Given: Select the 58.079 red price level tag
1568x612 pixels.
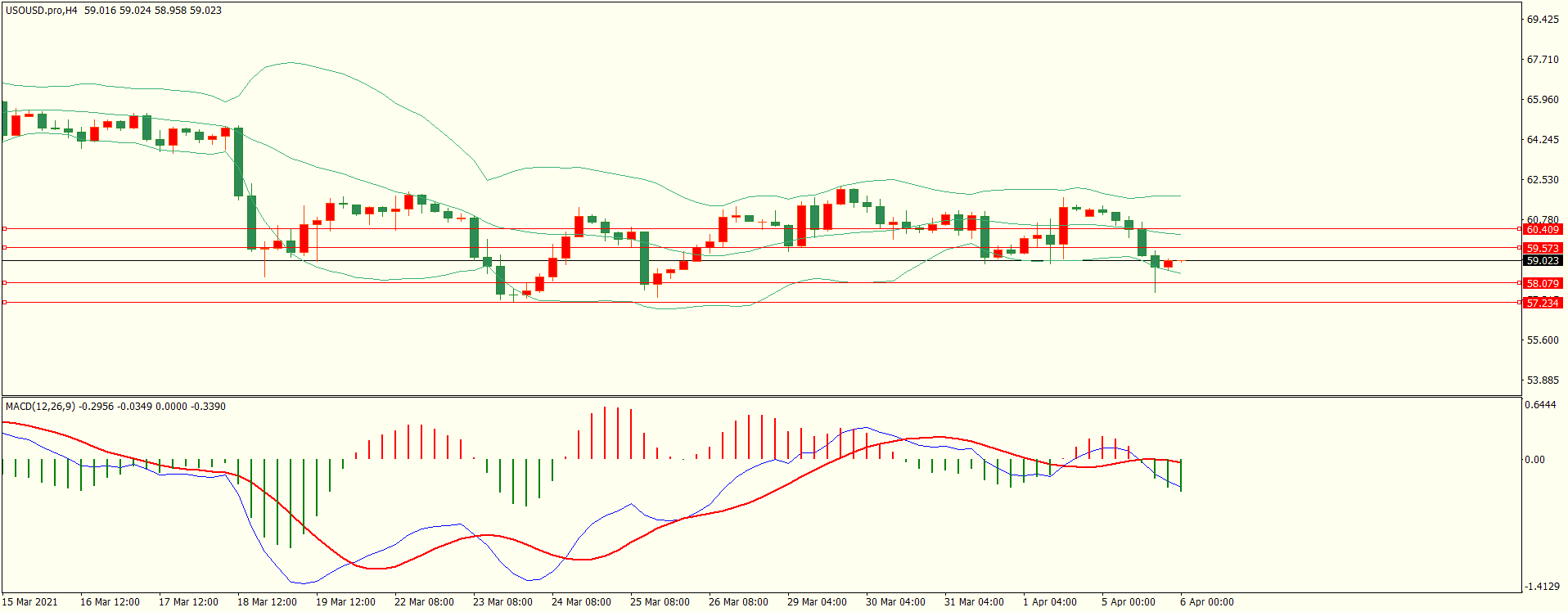Looking at the screenshot, I should click(x=1543, y=284).
